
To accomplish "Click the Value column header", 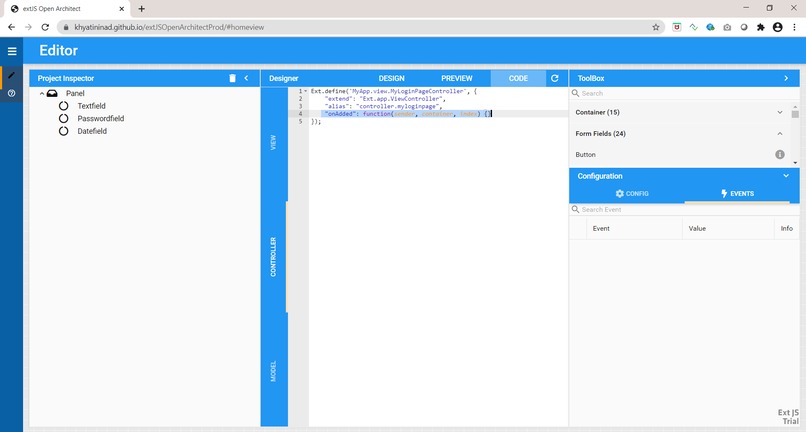I will [728, 228].
